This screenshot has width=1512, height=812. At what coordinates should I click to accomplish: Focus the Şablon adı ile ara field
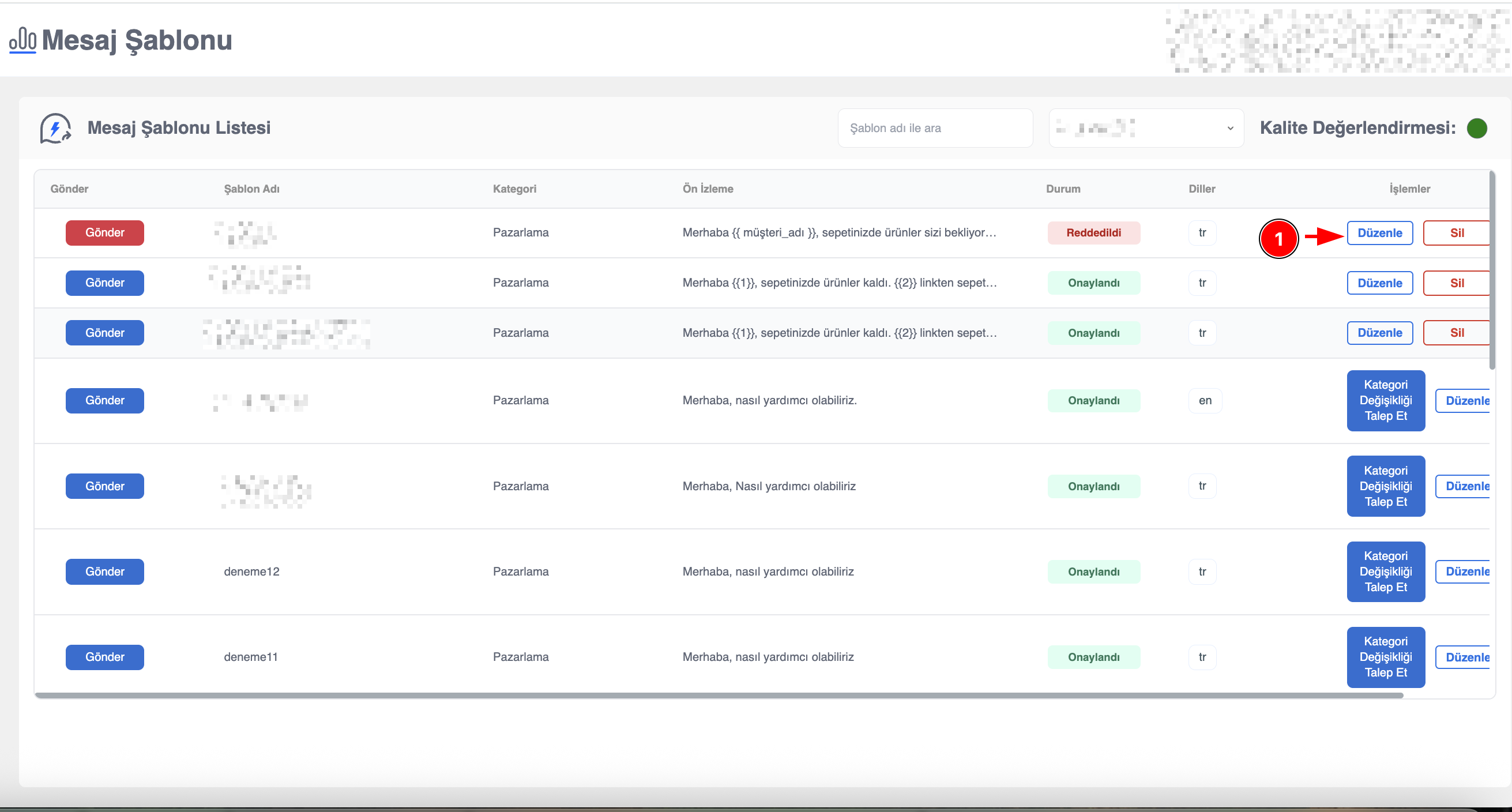coord(934,128)
